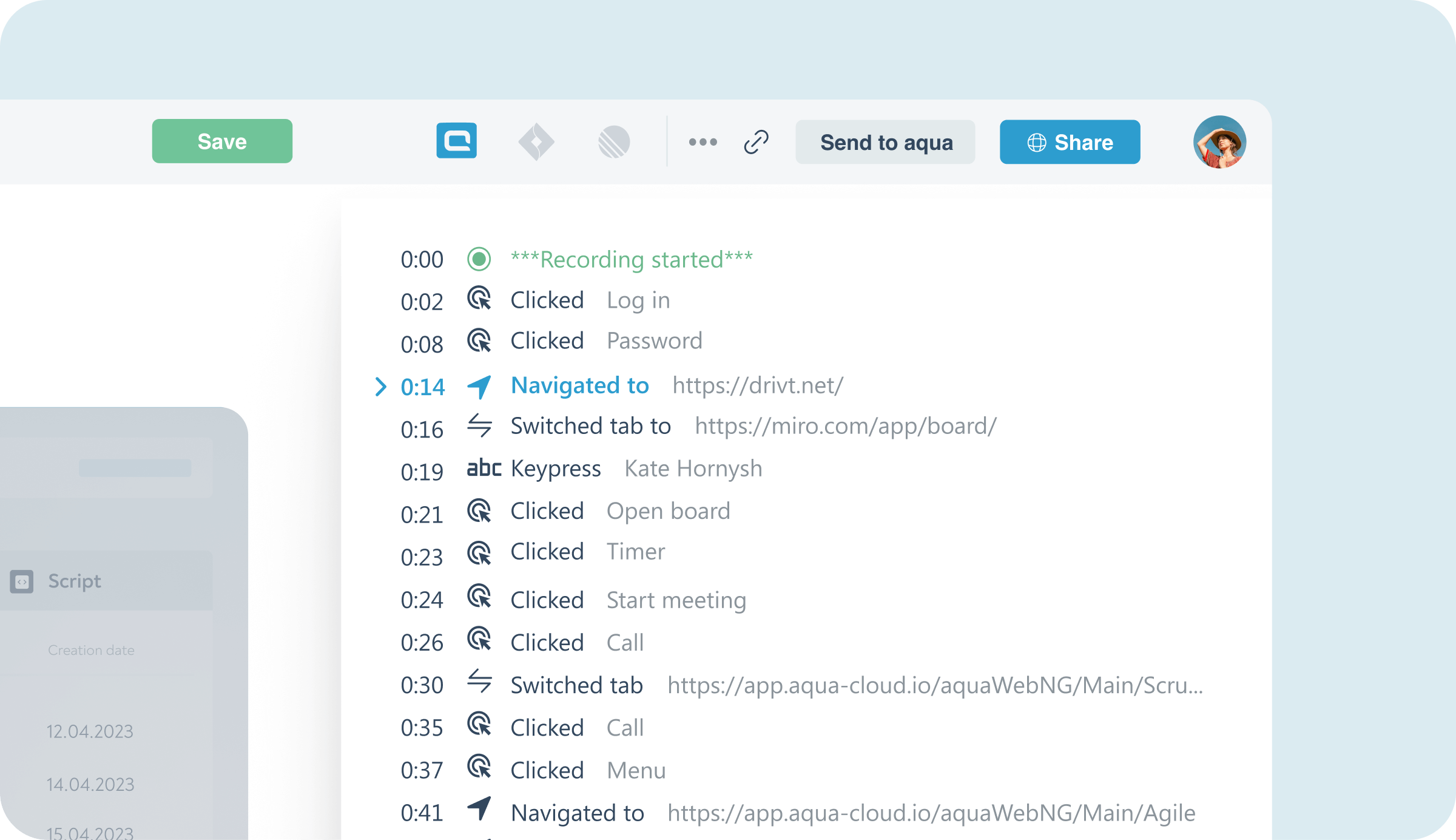Click the abc Keypress icon

(484, 469)
